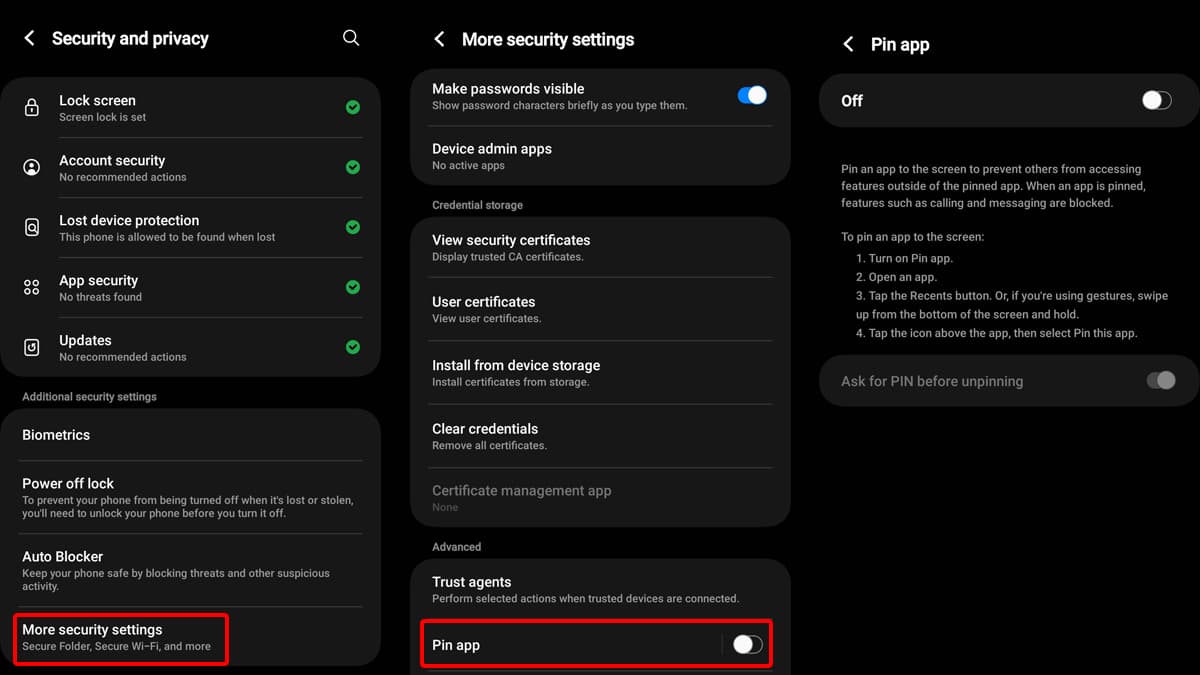Toggle Ask for PIN before unpinning
Image resolution: width=1200 pixels, height=675 pixels.
pos(1160,381)
